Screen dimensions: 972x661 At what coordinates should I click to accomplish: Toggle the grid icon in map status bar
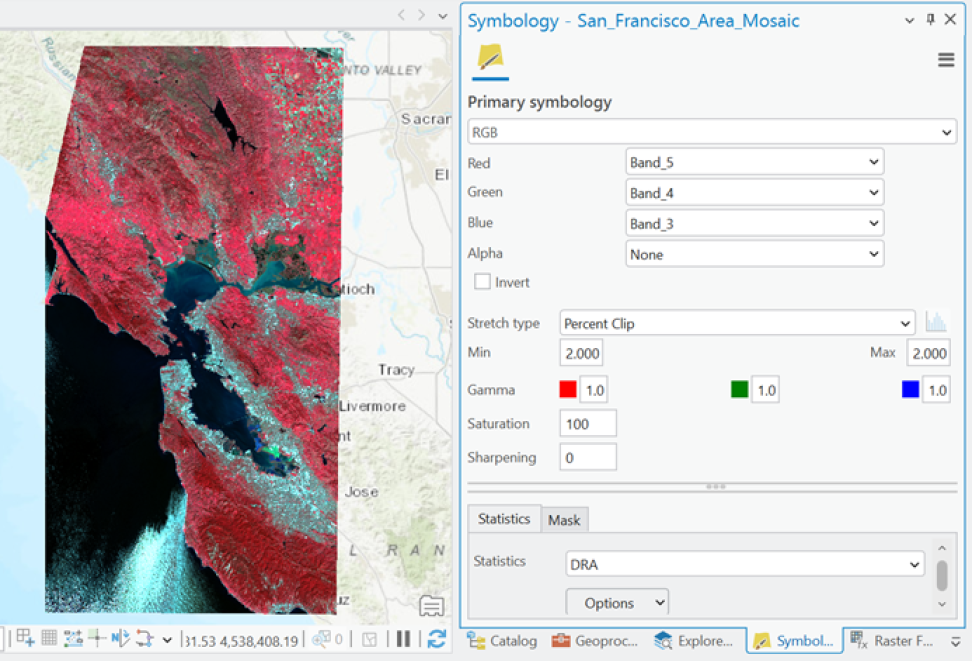(49, 638)
